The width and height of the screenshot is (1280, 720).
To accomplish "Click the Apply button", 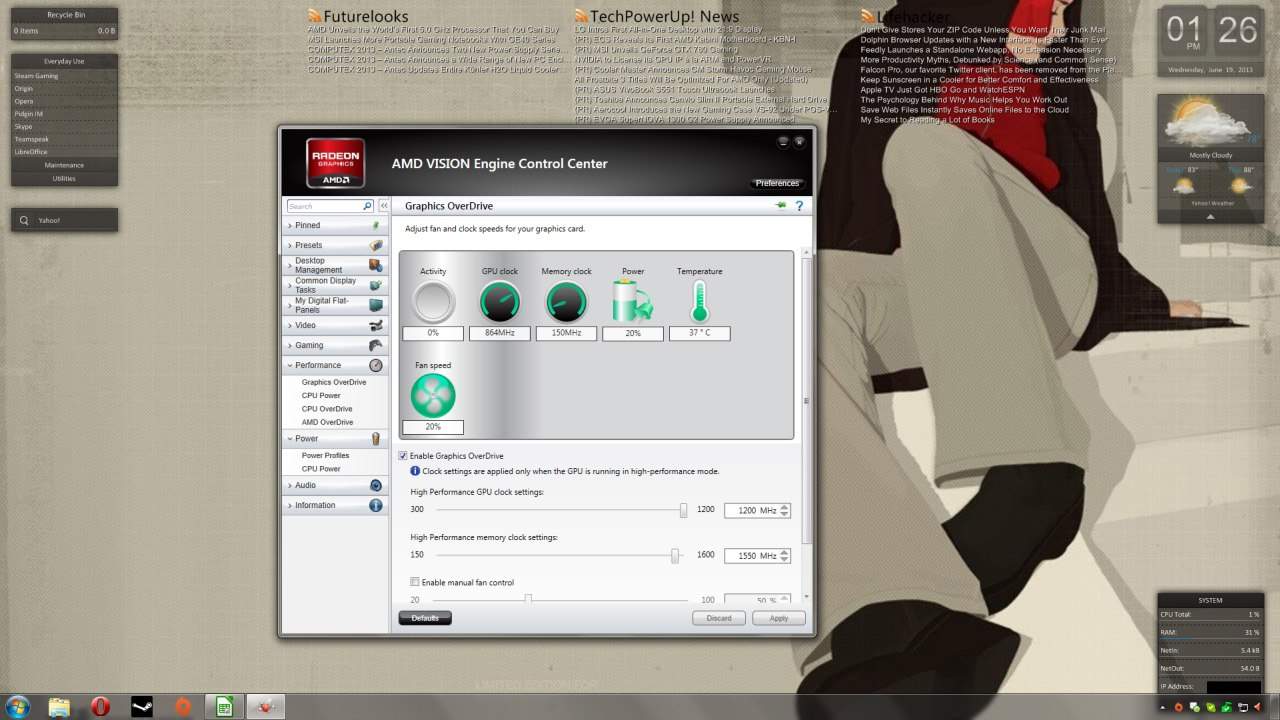I will 778,618.
